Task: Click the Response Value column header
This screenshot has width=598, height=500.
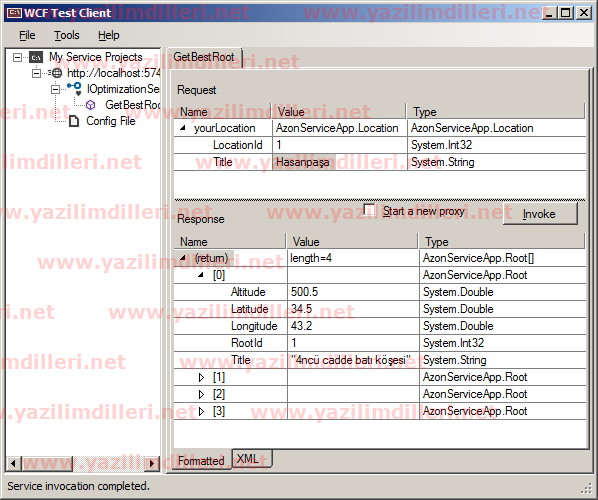Action: (x=352, y=242)
